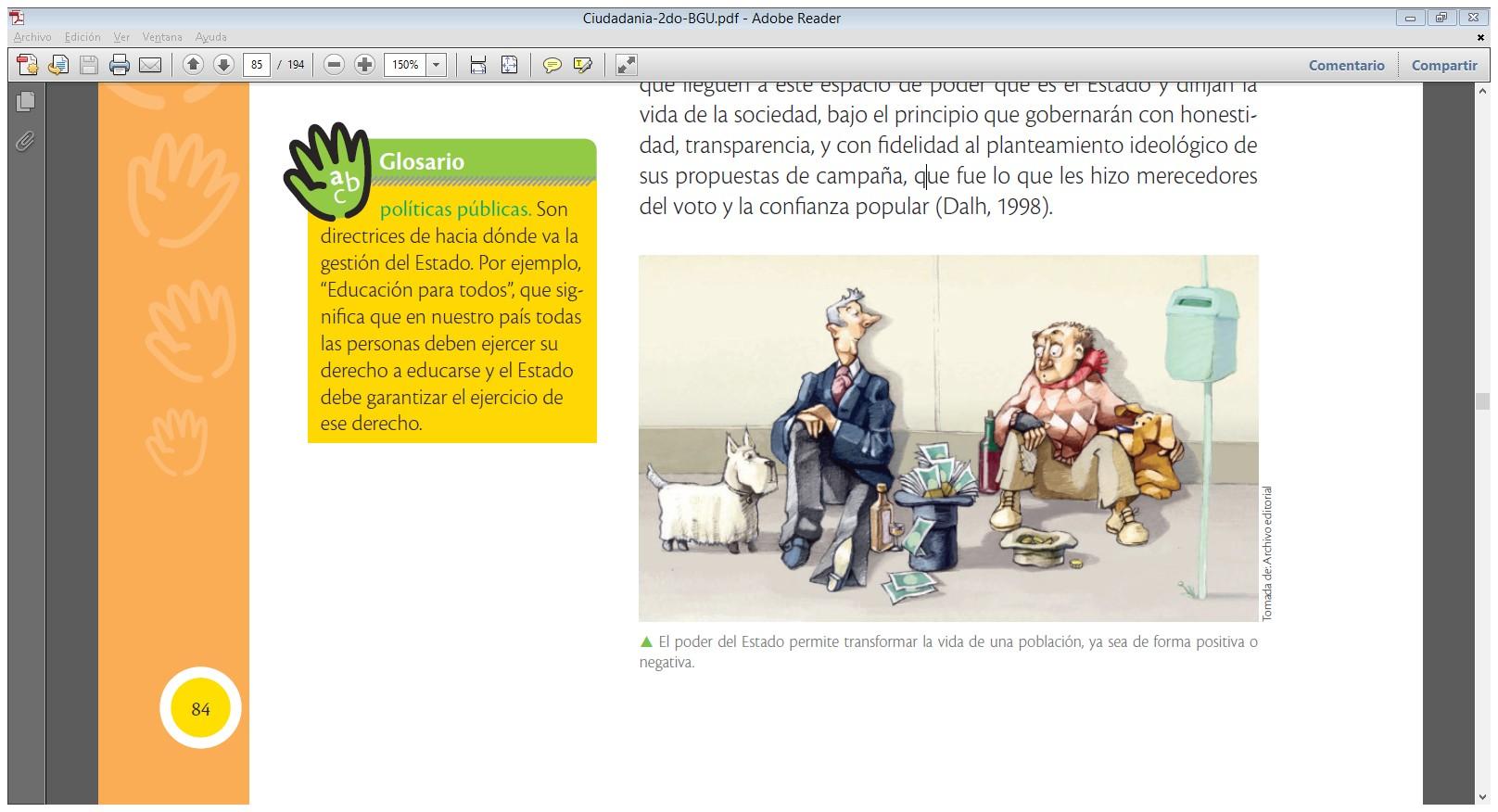Open the Archivo menu
Image resolution: width=1498 pixels, height=812 pixels.
[32, 37]
